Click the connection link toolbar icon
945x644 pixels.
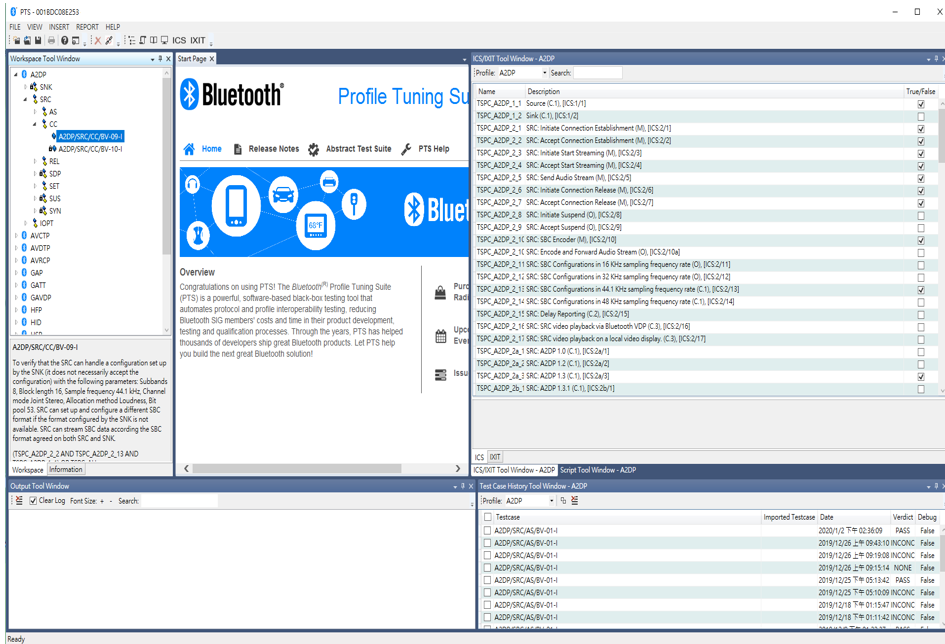click(x=109, y=40)
